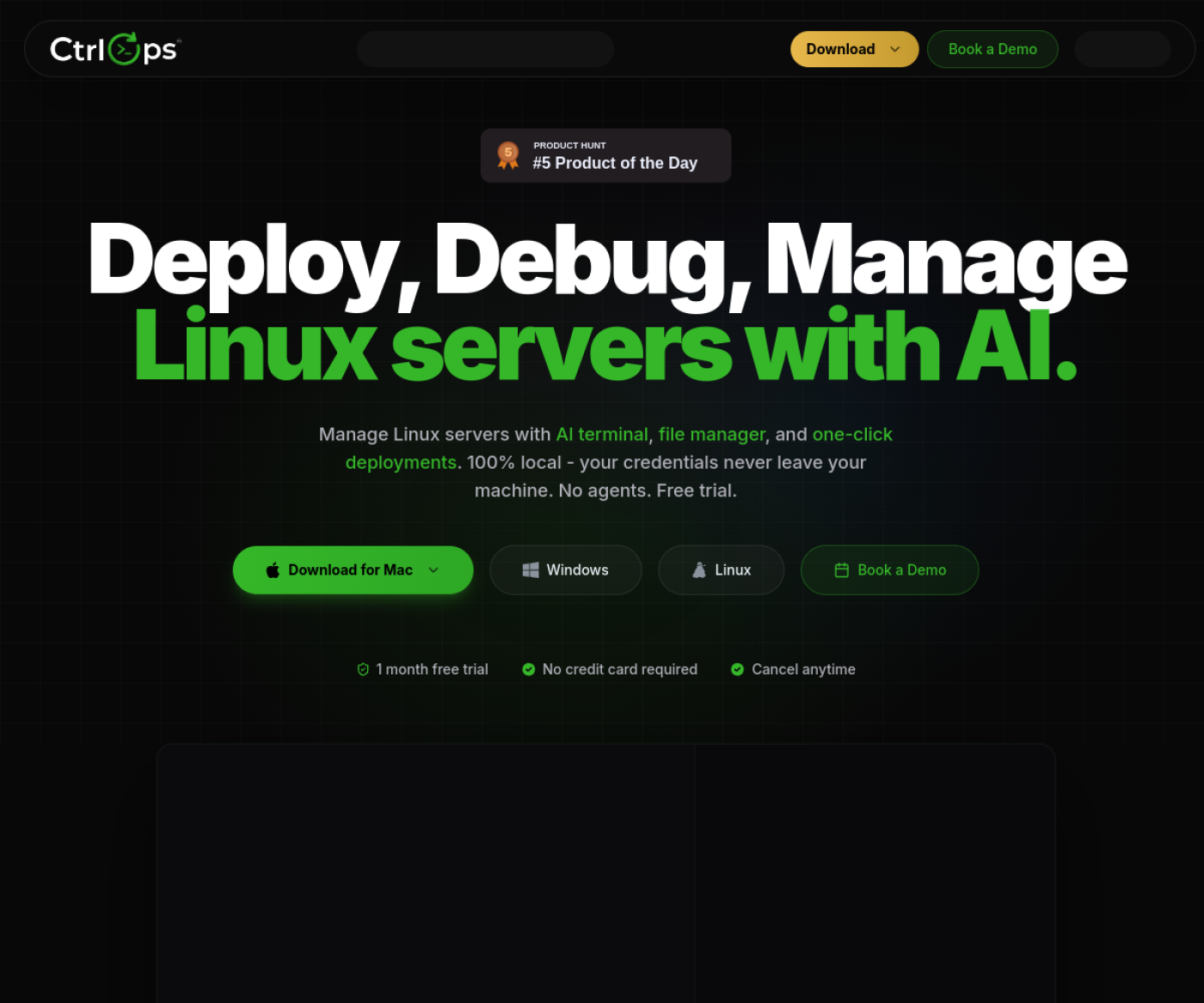Expand the Download dropdown chevron in the header
The width and height of the screenshot is (1204, 1003).
(x=895, y=49)
